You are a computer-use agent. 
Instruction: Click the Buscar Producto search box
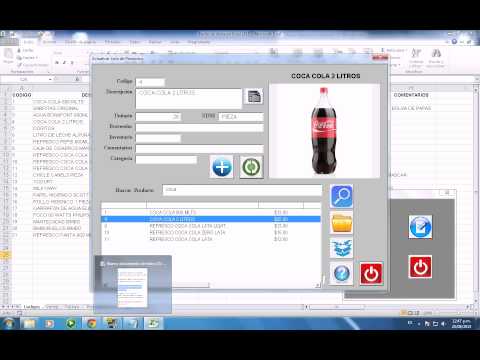pos(242,190)
